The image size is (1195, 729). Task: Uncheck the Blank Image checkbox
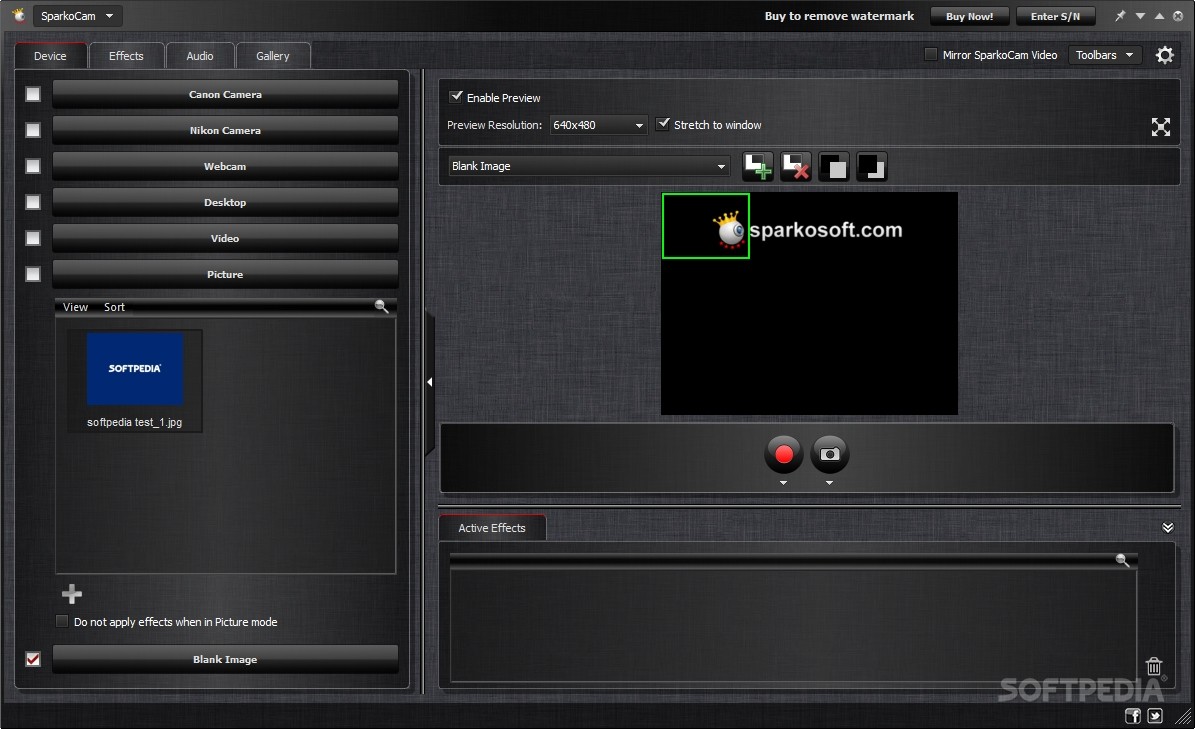point(33,659)
